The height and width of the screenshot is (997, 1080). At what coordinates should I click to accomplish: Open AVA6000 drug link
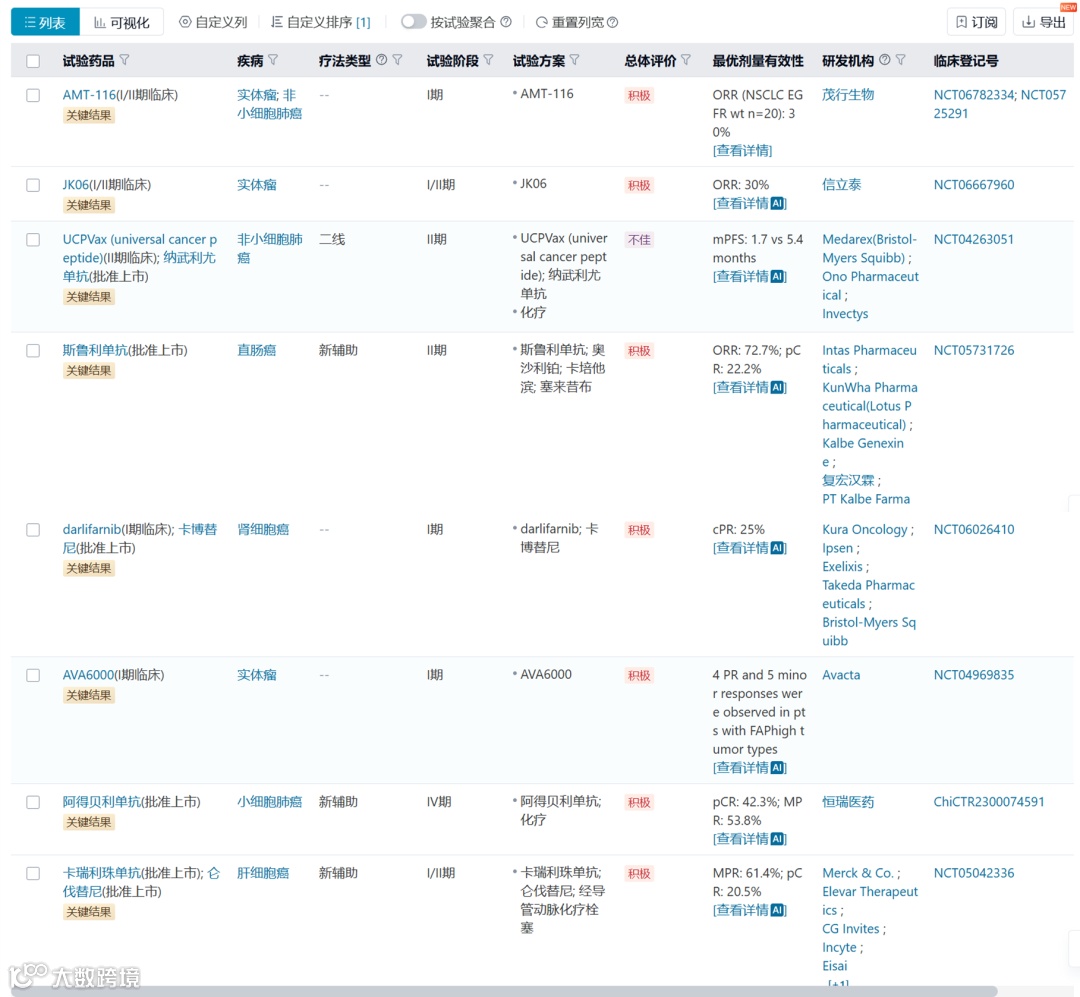[87, 675]
